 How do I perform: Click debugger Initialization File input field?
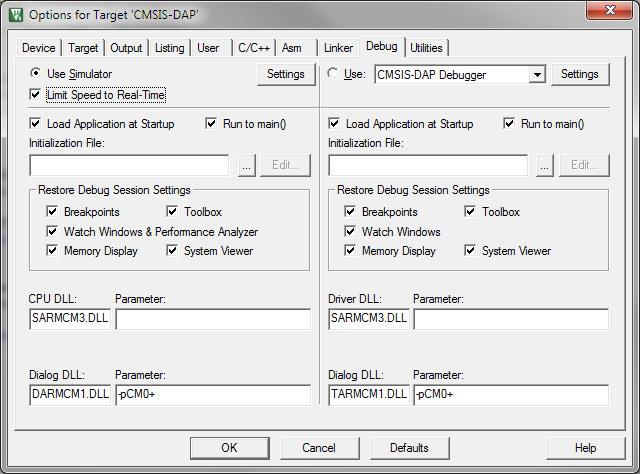pyautogui.click(x=428, y=165)
